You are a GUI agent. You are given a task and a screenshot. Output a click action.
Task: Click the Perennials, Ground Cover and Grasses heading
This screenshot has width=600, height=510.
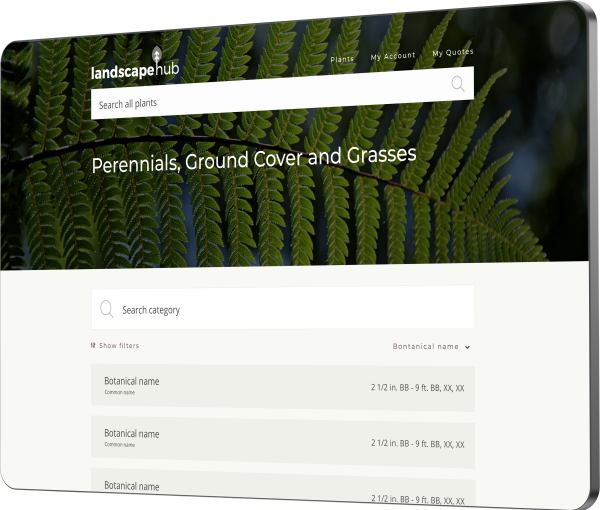click(253, 161)
